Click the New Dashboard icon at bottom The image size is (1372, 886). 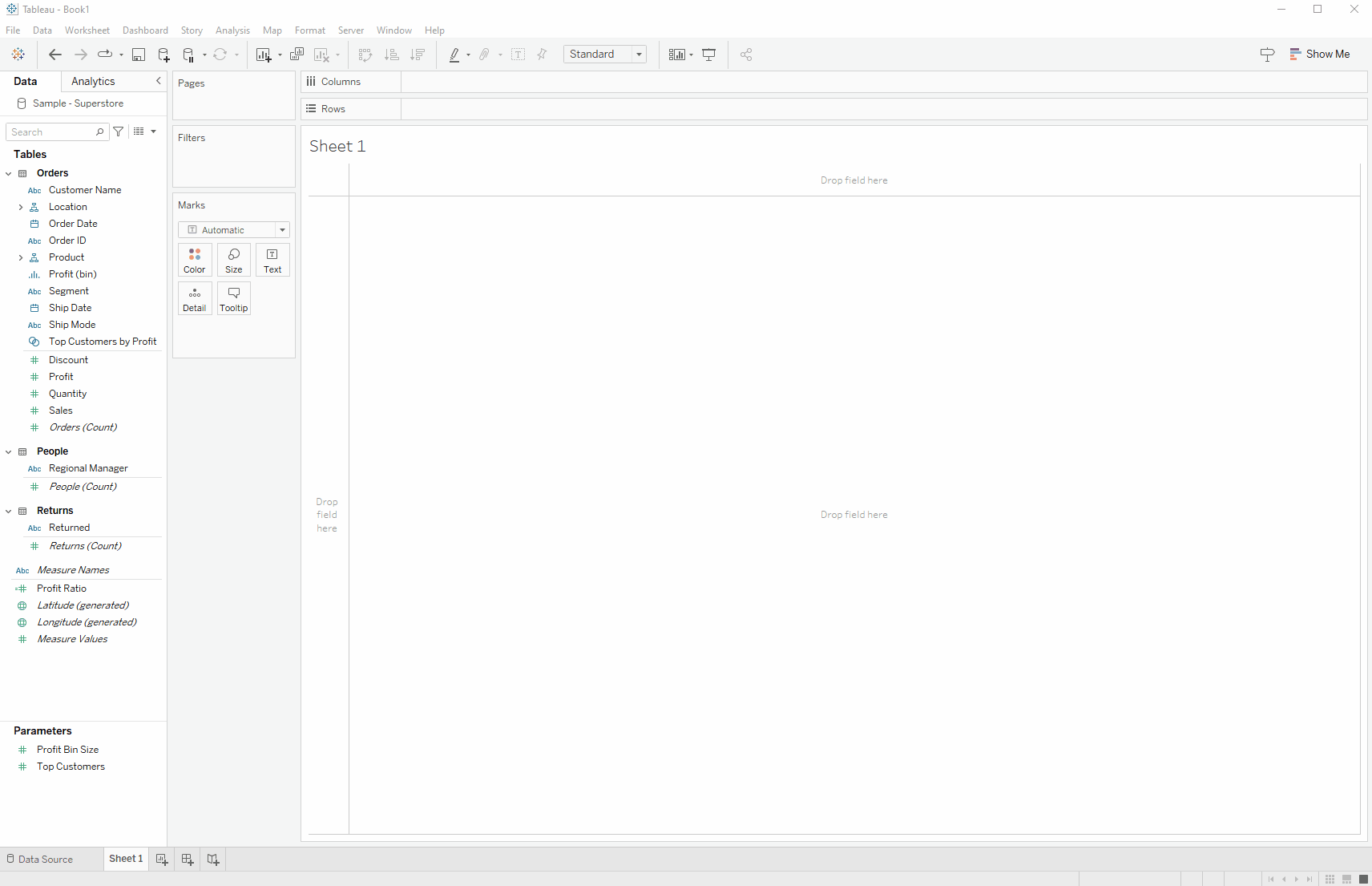[188, 859]
